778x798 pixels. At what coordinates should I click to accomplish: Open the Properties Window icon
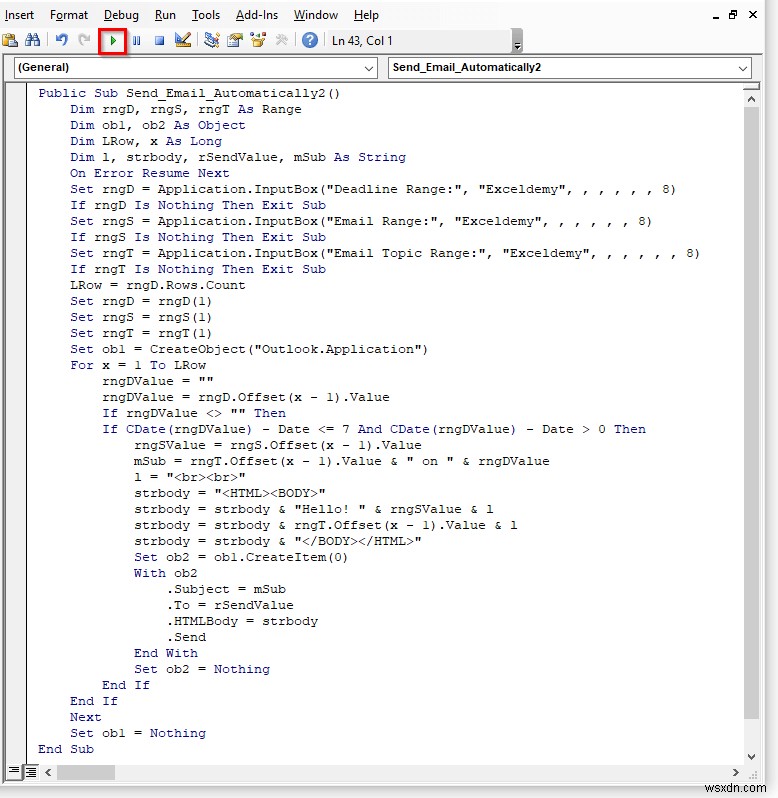click(235, 40)
